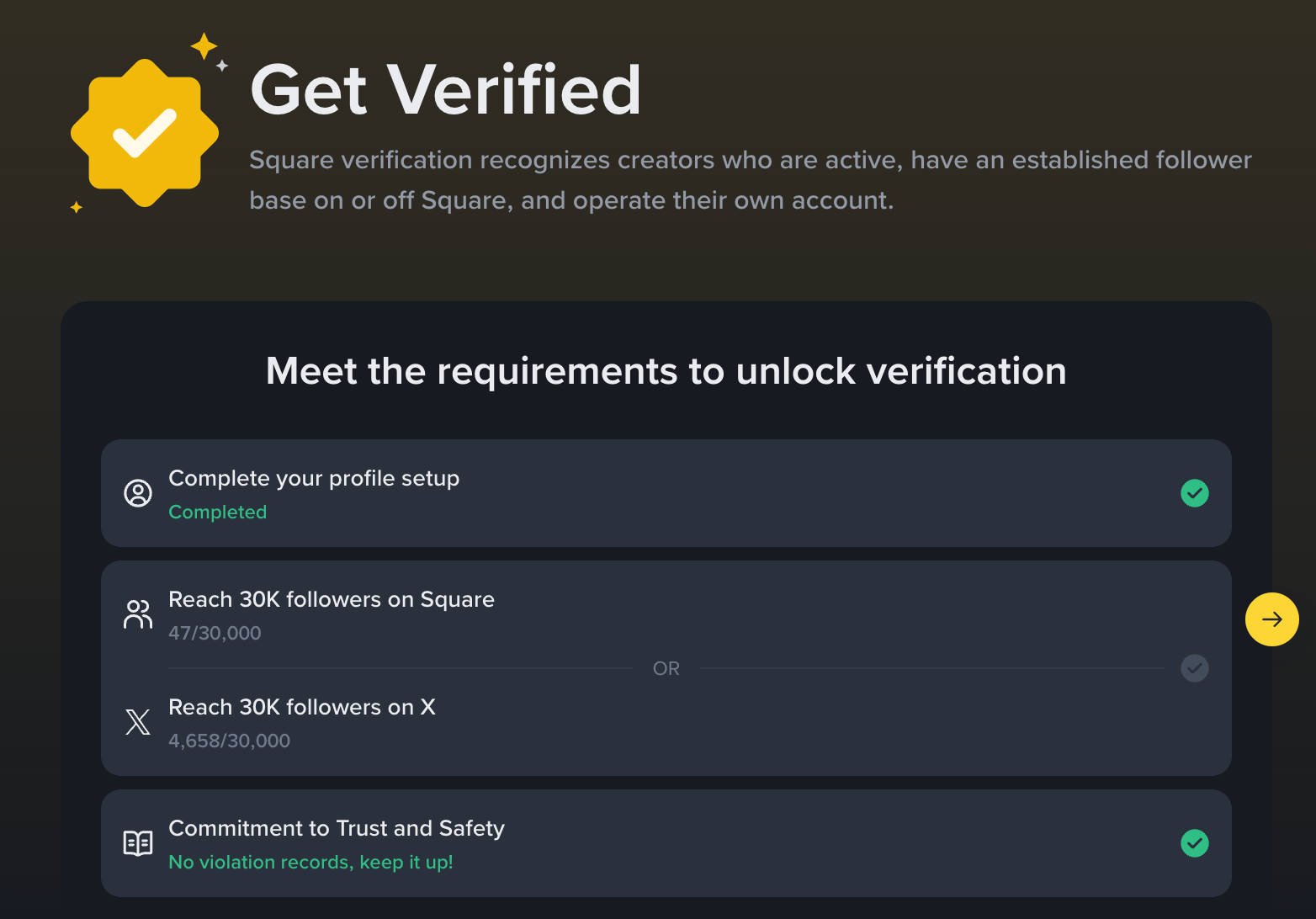Open Reach 30K followers on Square
1316x919 pixels.
332,599
